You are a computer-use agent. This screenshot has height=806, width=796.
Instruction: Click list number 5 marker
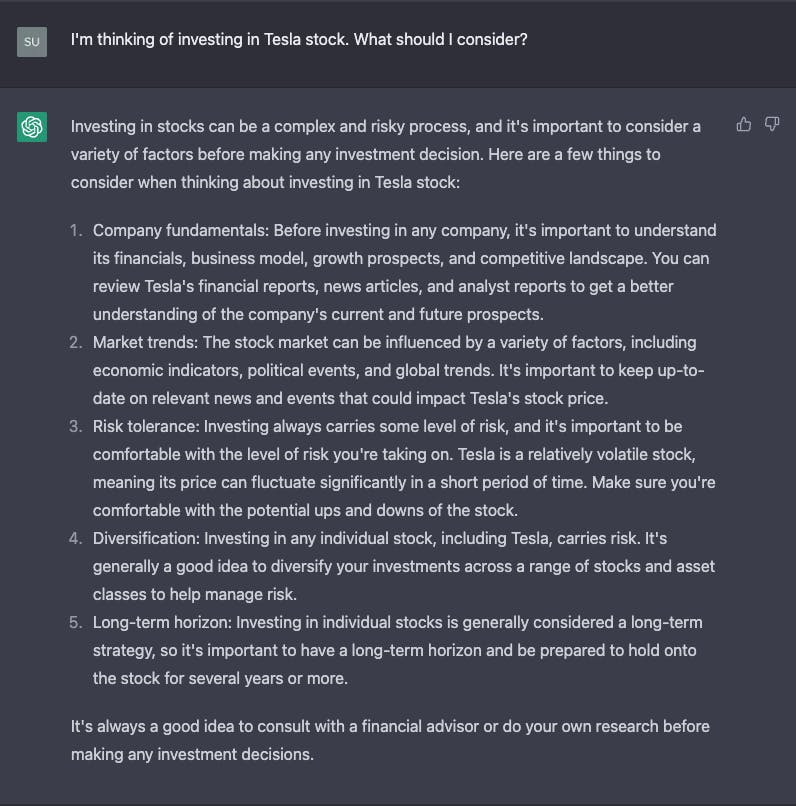76,622
